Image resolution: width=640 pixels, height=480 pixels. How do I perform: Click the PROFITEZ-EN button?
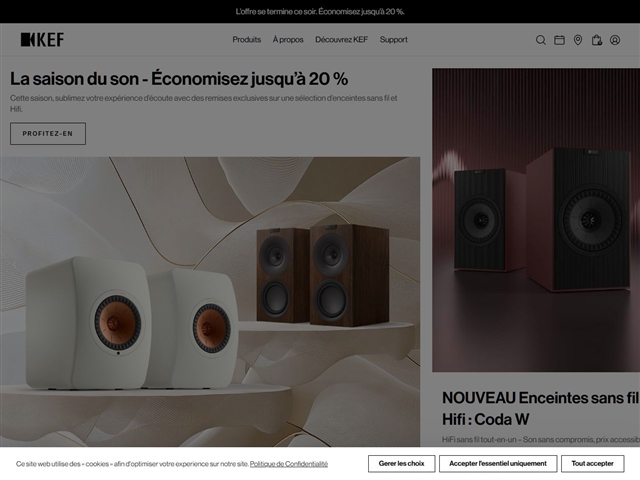(48, 133)
